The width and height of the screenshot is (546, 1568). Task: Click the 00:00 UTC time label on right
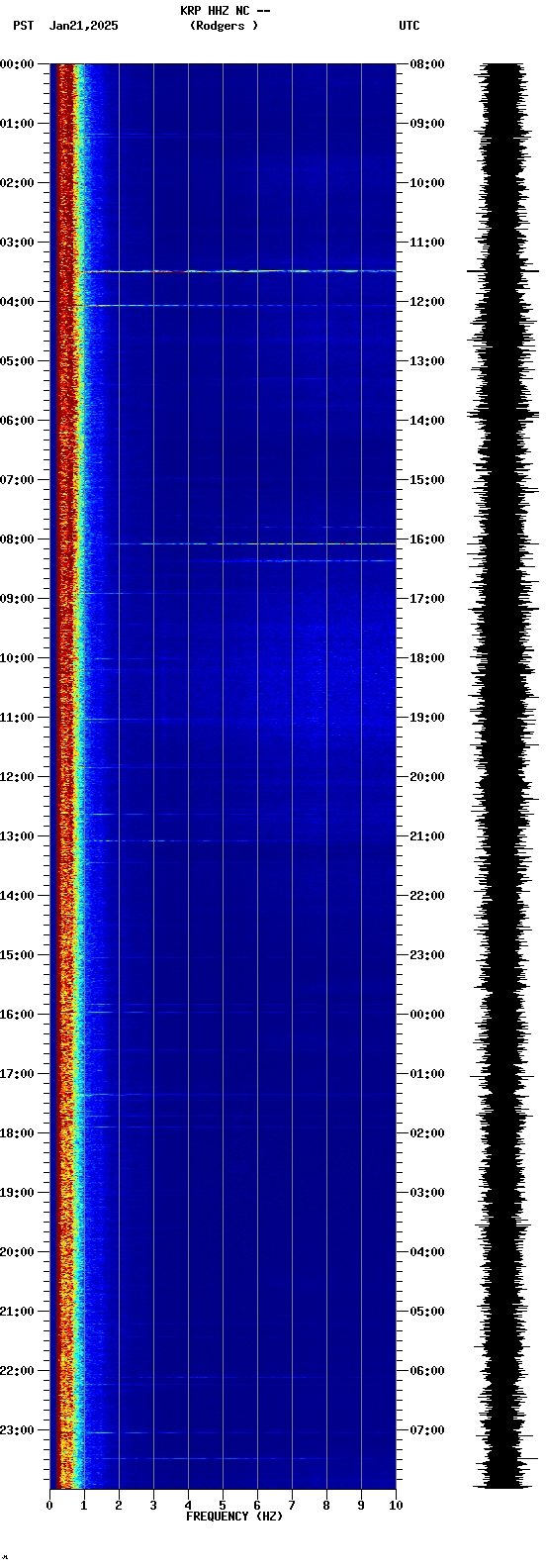[x=427, y=1015]
